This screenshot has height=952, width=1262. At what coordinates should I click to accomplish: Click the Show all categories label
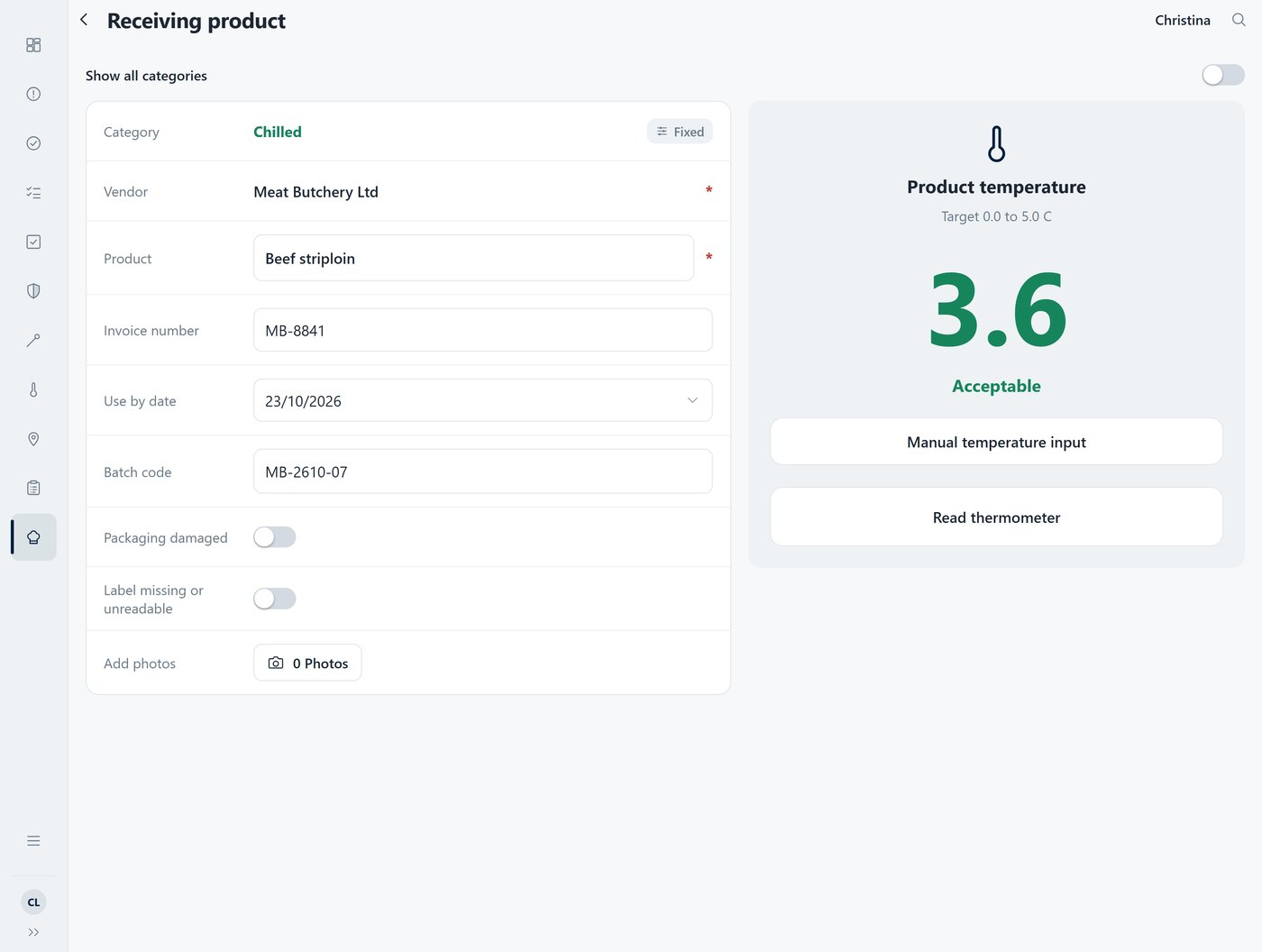(x=146, y=76)
